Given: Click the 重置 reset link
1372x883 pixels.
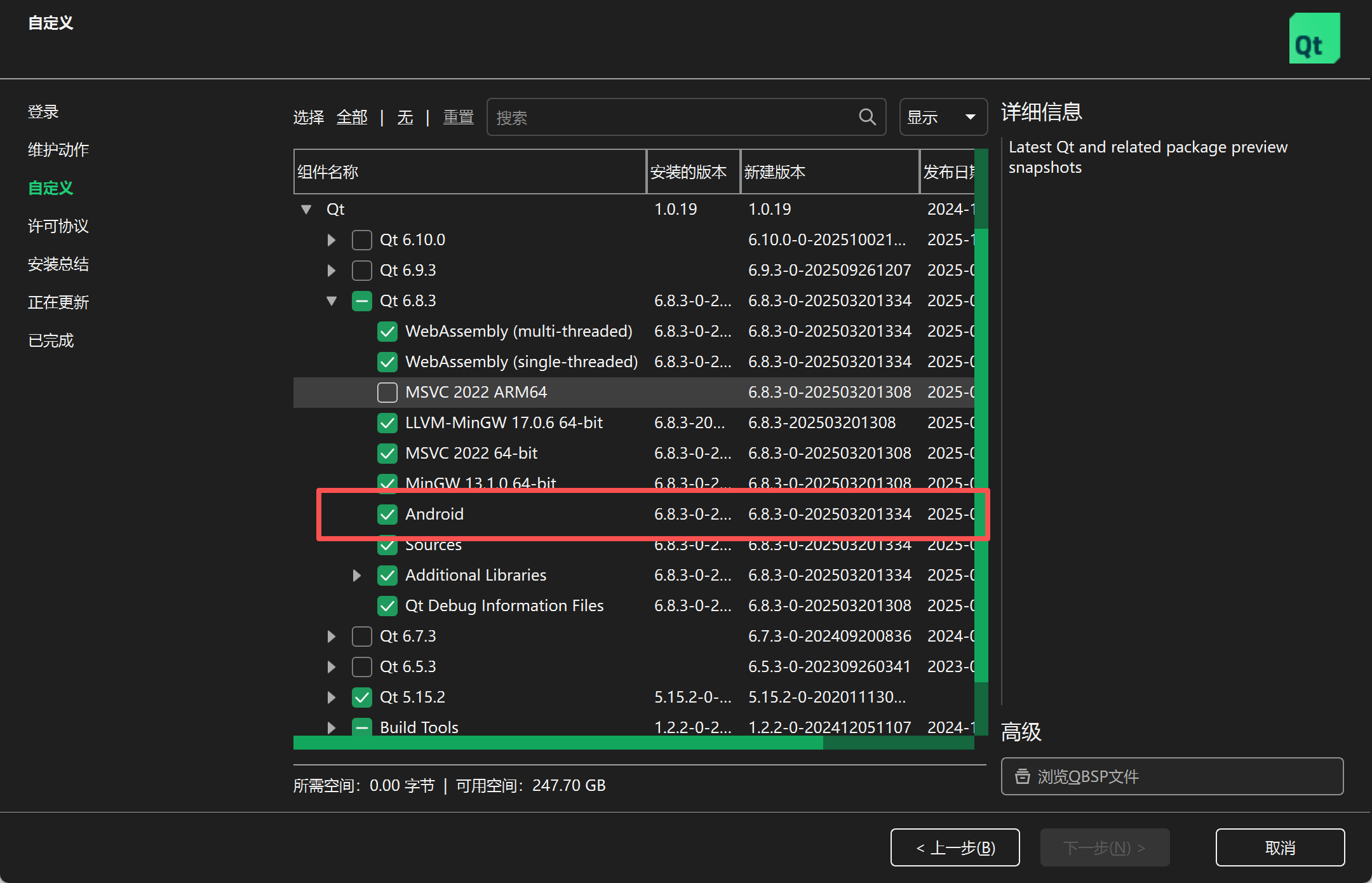Looking at the screenshot, I should pos(458,117).
